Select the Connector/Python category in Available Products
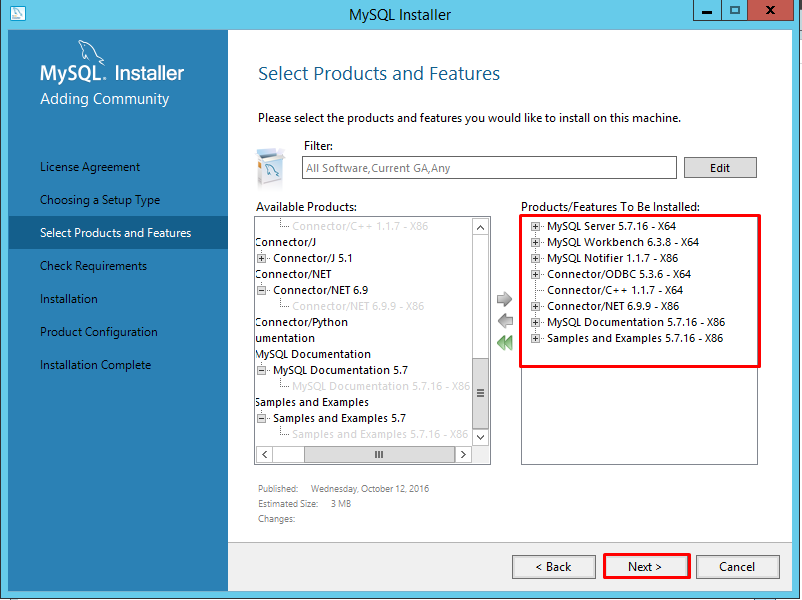 302,322
